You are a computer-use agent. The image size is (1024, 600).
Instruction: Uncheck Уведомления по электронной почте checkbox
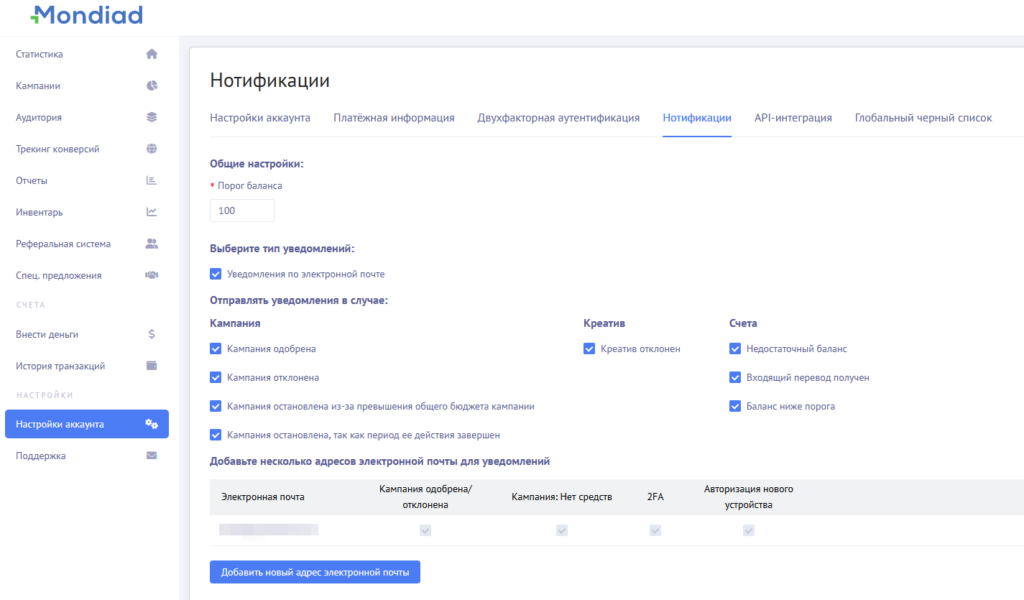point(216,274)
